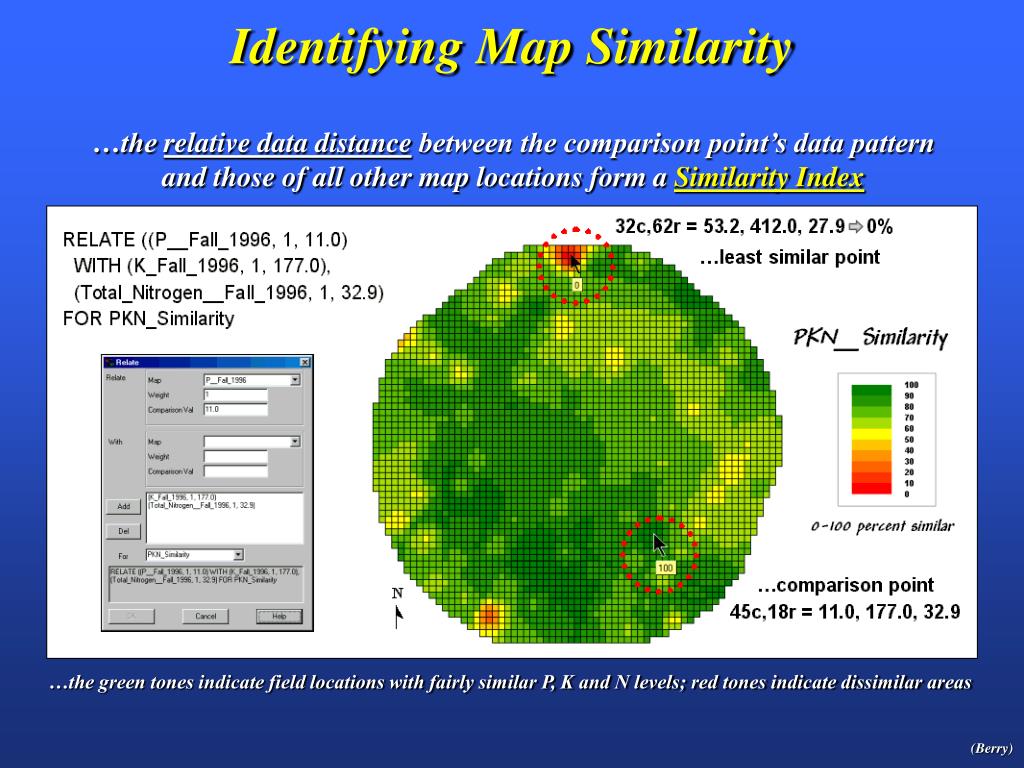Click the 'RELATE ((P__Fall_1996, 1, 11.0)' command line
The image size is (1024, 768).
[205, 240]
